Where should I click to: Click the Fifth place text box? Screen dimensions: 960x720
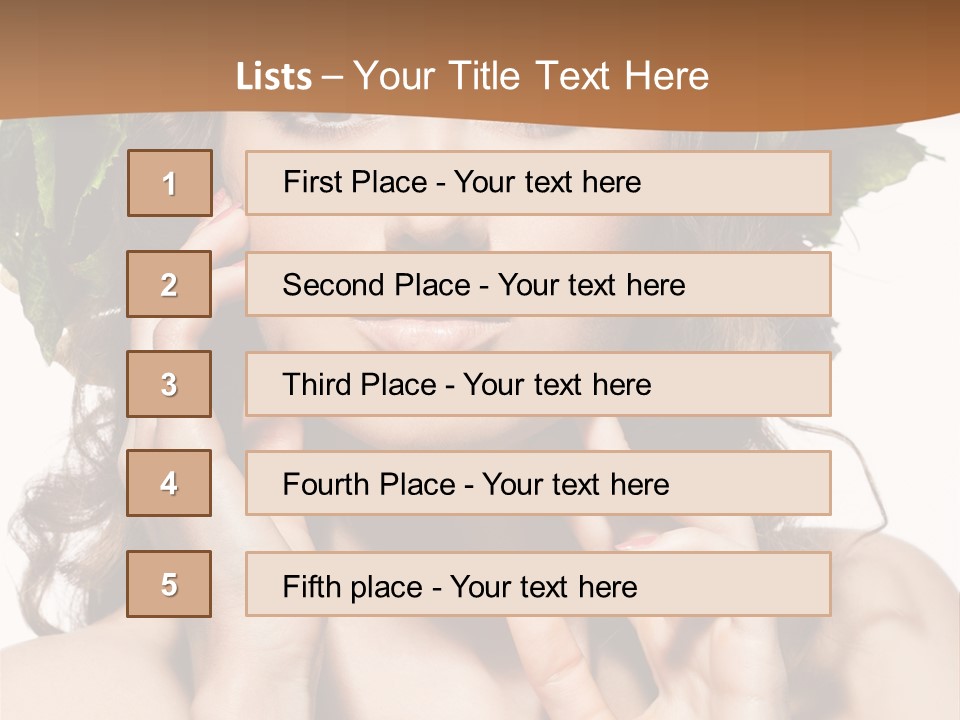pos(538,584)
